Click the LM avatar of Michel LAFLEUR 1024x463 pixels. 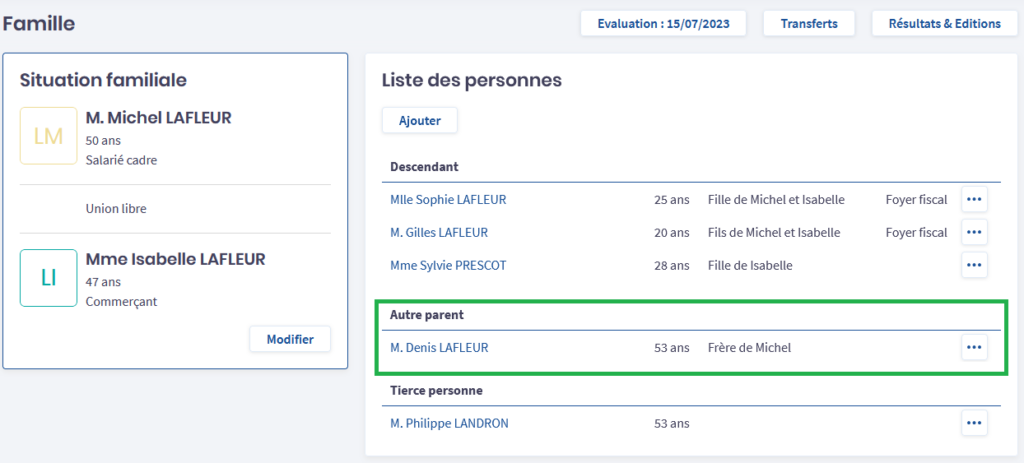coord(48,136)
